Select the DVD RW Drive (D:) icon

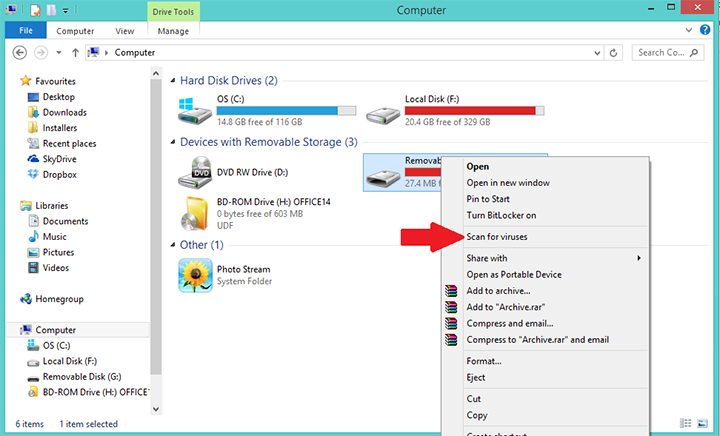(x=195, y=172)
